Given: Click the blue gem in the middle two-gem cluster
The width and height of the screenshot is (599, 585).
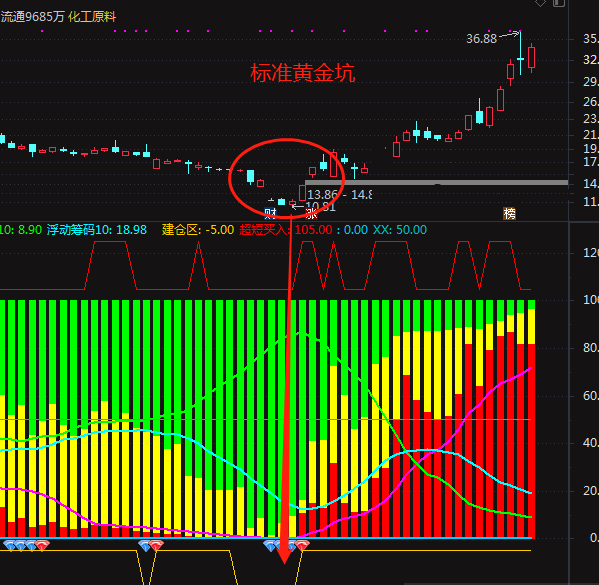Looking at the screenshot, I should [144, 545].
